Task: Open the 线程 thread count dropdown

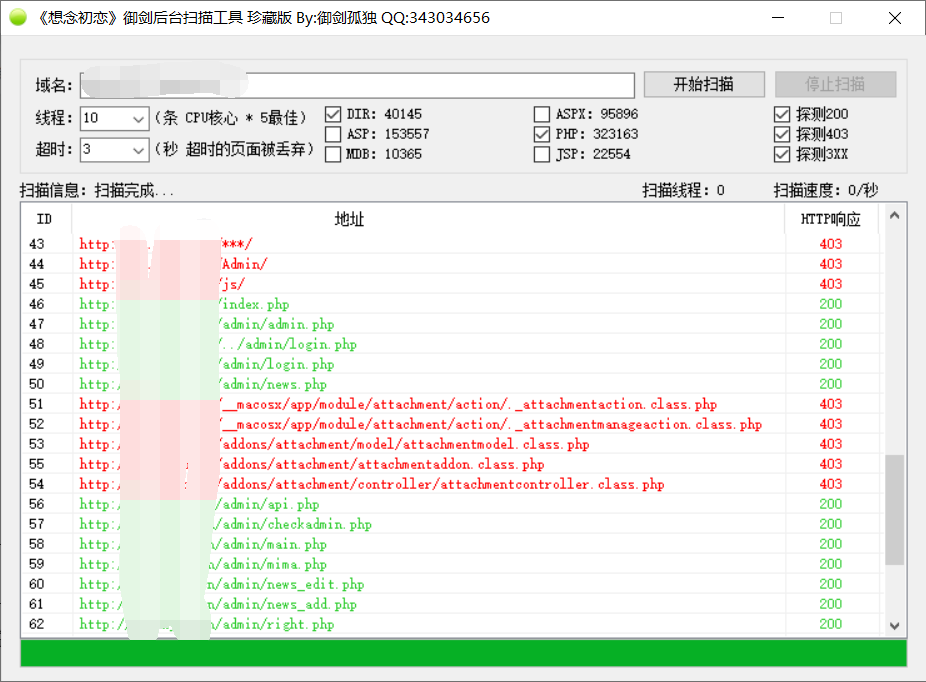Action: (138, 119)
